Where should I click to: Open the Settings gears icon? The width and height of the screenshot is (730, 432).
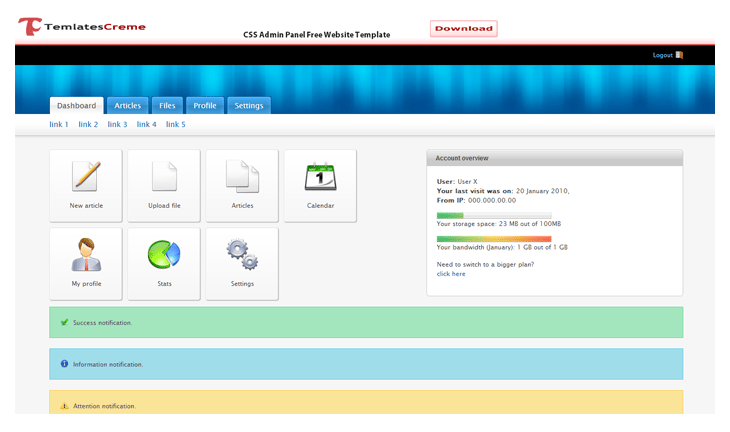[242, 254]
